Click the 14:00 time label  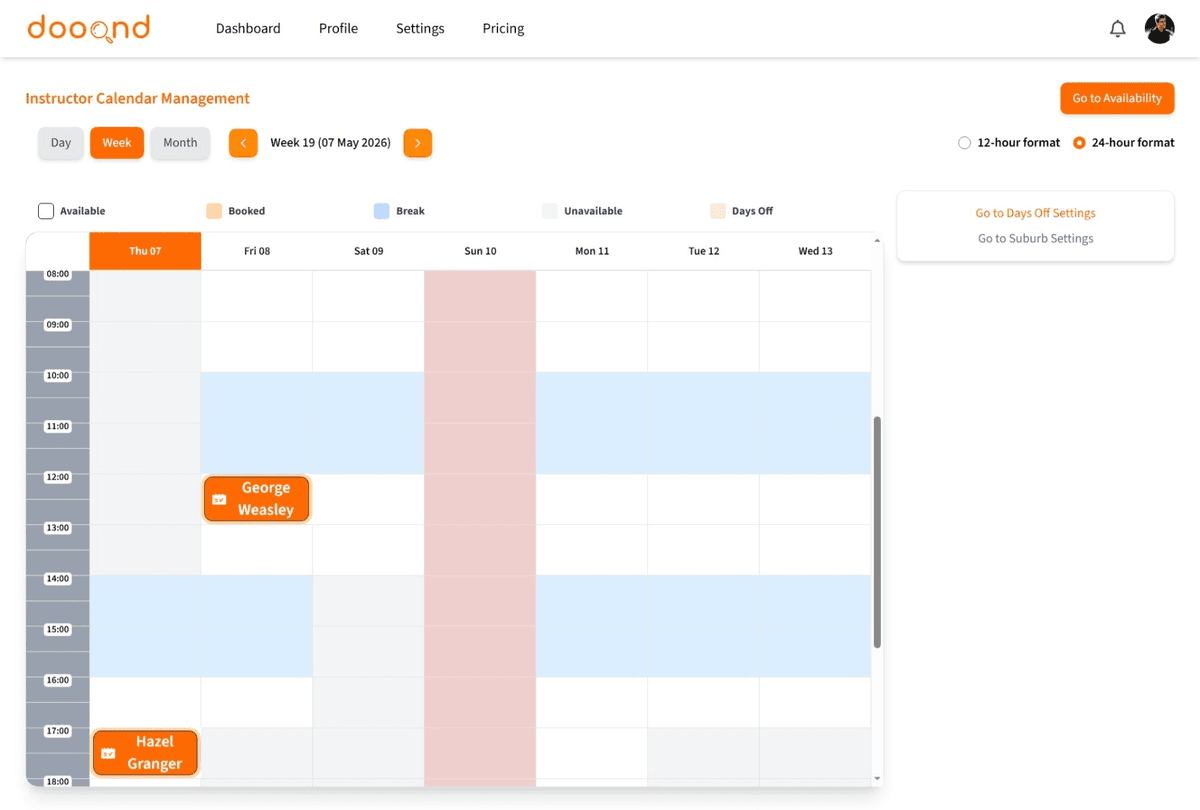pos(58,579)
